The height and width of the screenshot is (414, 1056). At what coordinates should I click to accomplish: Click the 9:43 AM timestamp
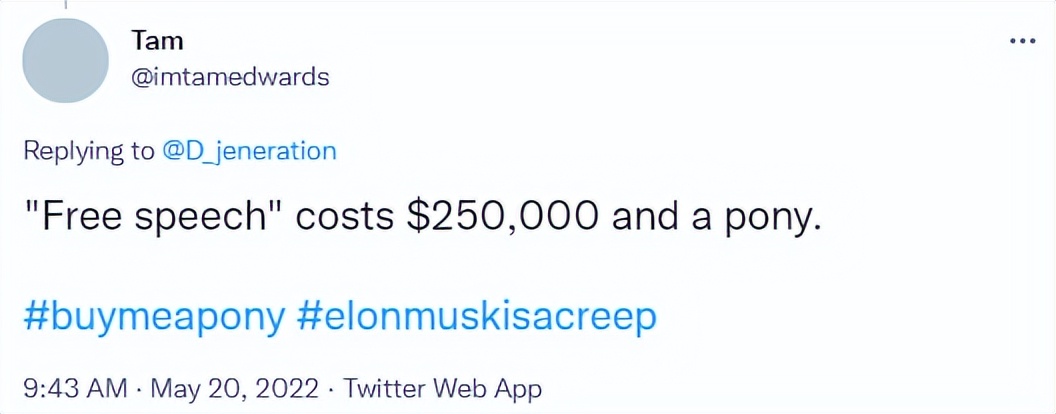pos(75,386)
